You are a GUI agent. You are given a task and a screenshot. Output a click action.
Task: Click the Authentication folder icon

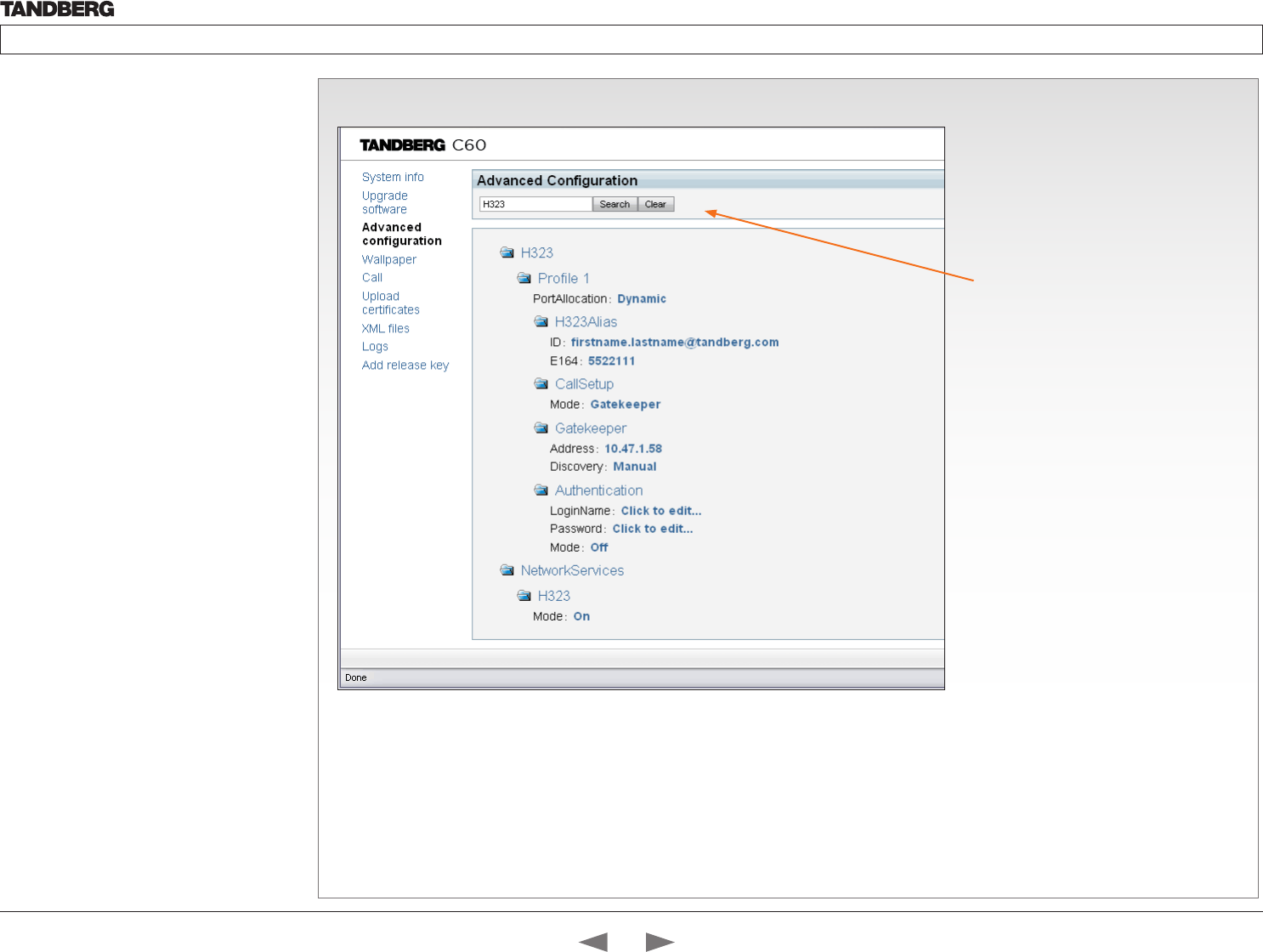pos(541,490)
